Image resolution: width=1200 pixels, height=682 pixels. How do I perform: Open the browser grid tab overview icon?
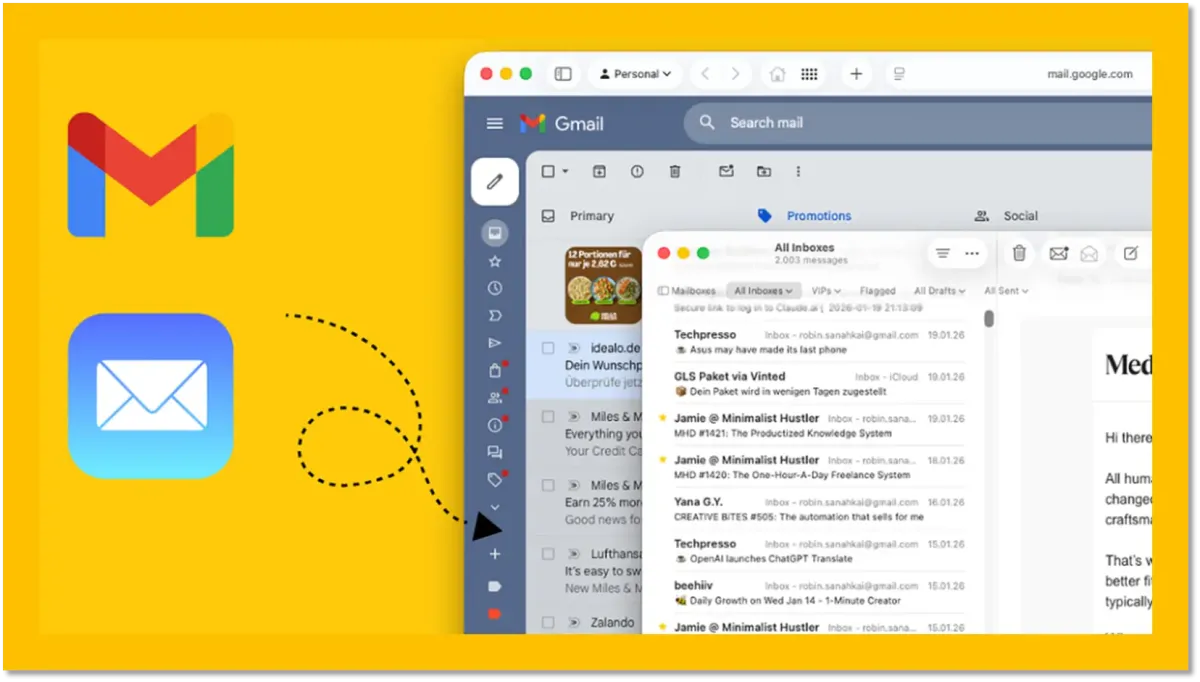[810, 74]
